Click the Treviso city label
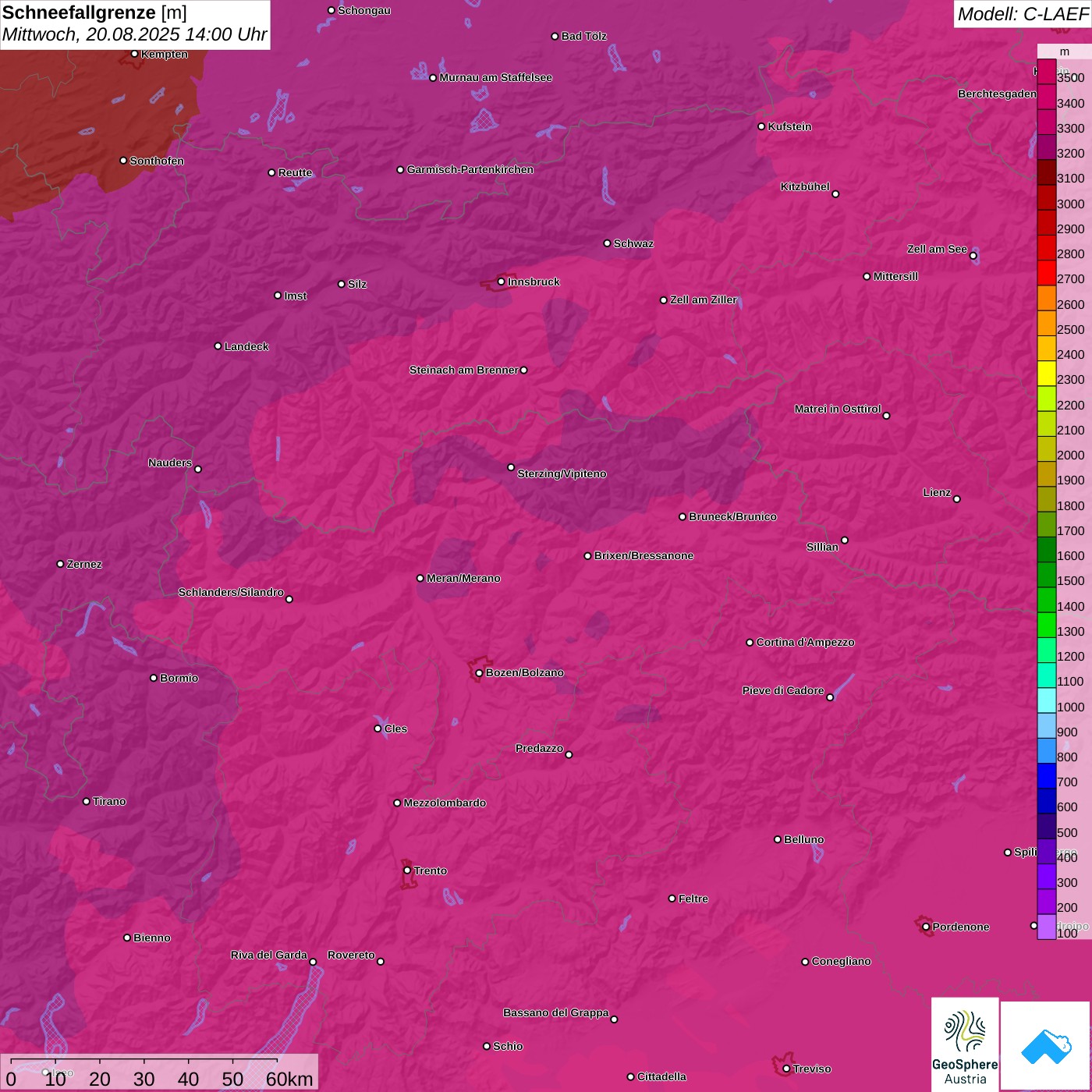This screenshot has height=1092, width=1092. (x=812, y=1069)
